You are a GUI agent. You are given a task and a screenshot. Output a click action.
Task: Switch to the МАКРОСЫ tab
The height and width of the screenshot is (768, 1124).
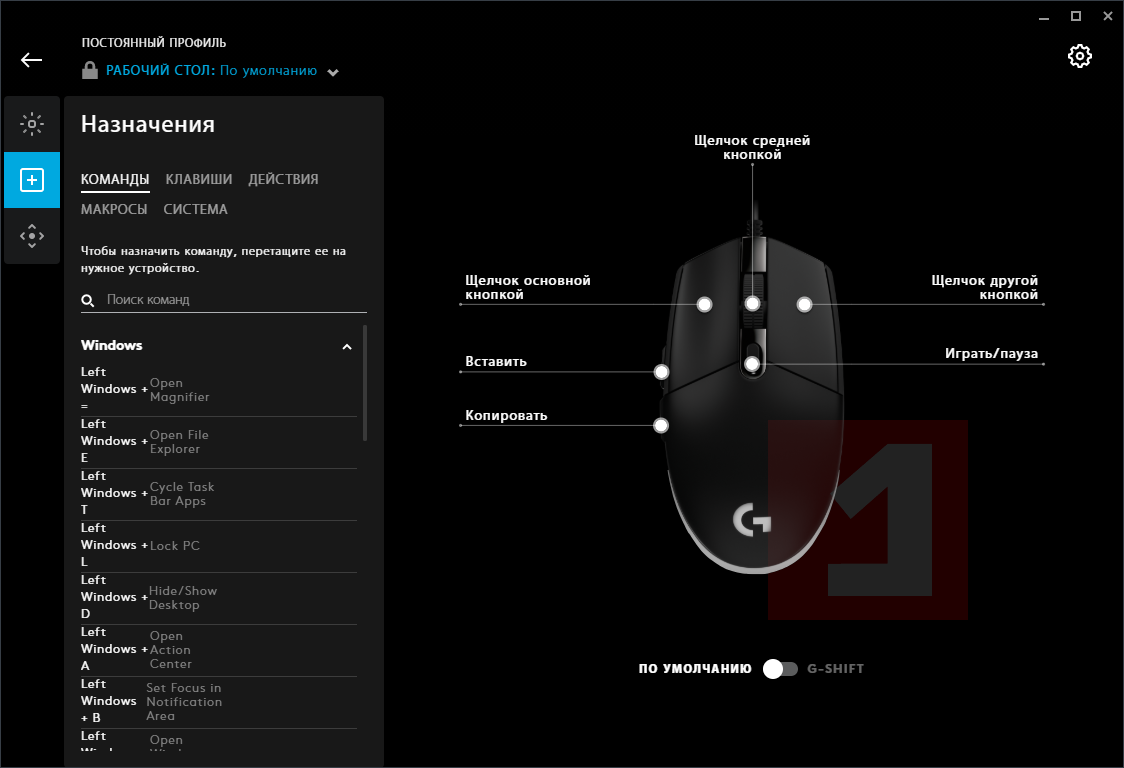pyautogui.click(x=114, y=209)
